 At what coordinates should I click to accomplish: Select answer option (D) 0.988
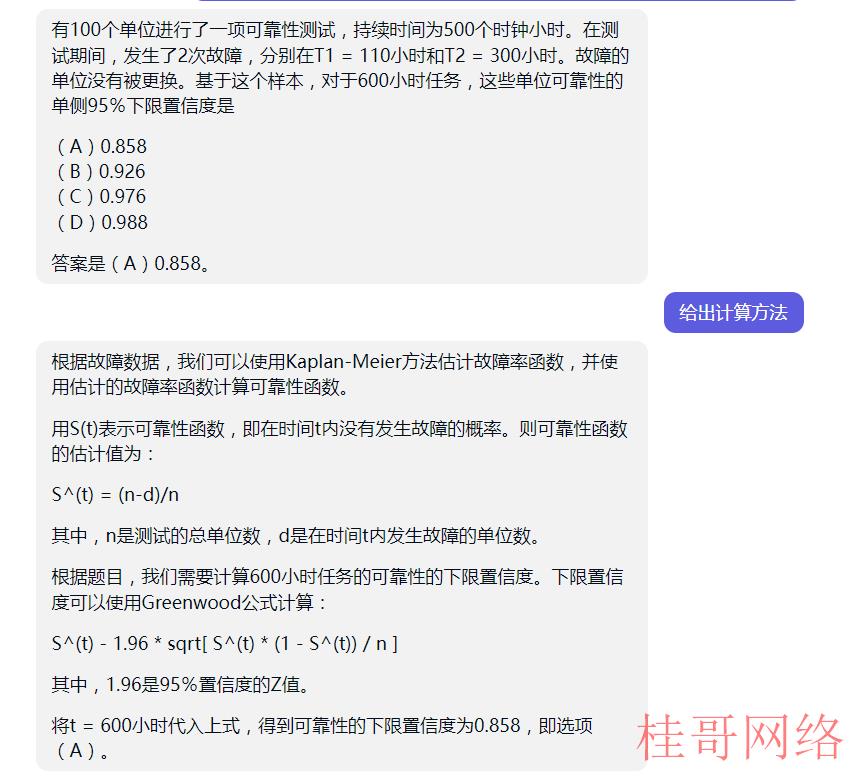click(102, 223)
